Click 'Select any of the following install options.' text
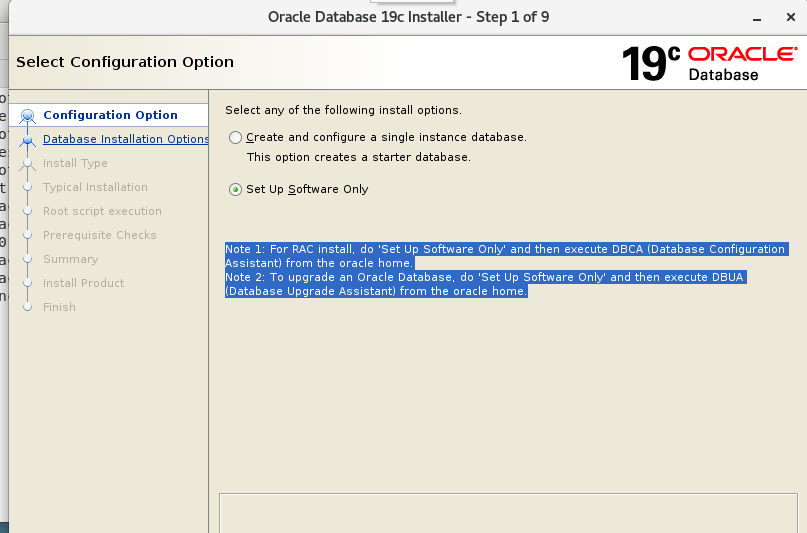 point(343,110)
